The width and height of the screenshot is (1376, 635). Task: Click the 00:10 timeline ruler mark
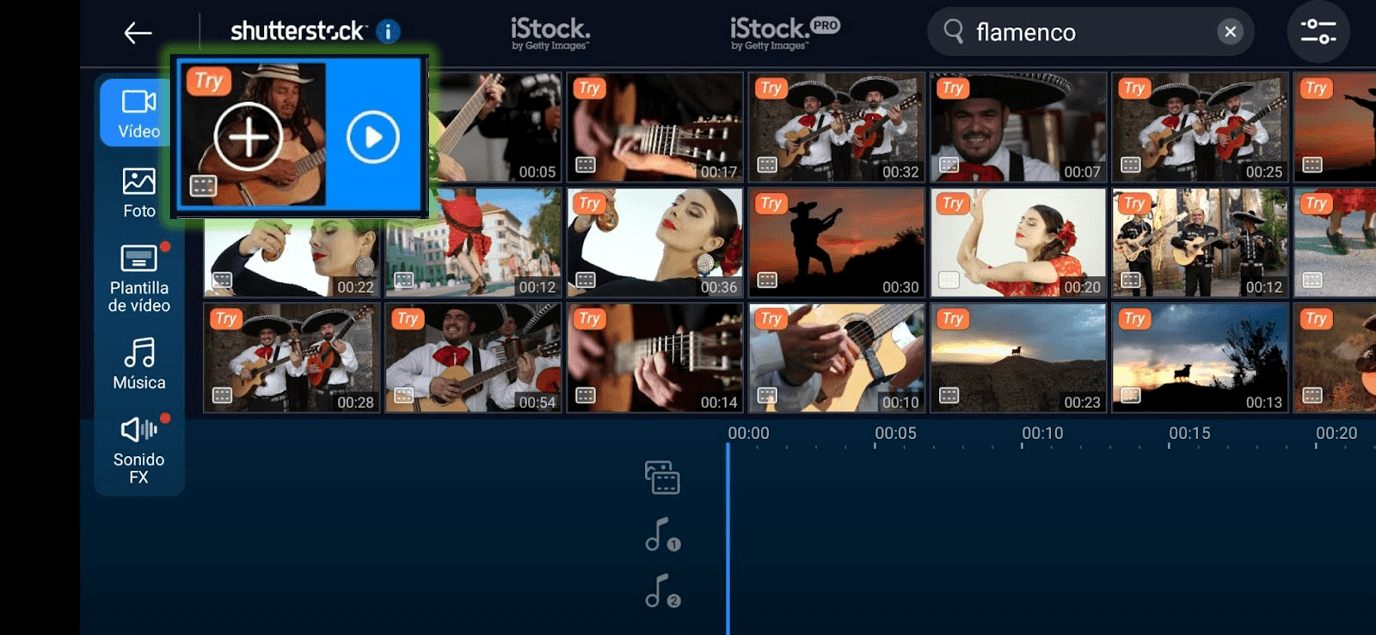coord(1042,433)
